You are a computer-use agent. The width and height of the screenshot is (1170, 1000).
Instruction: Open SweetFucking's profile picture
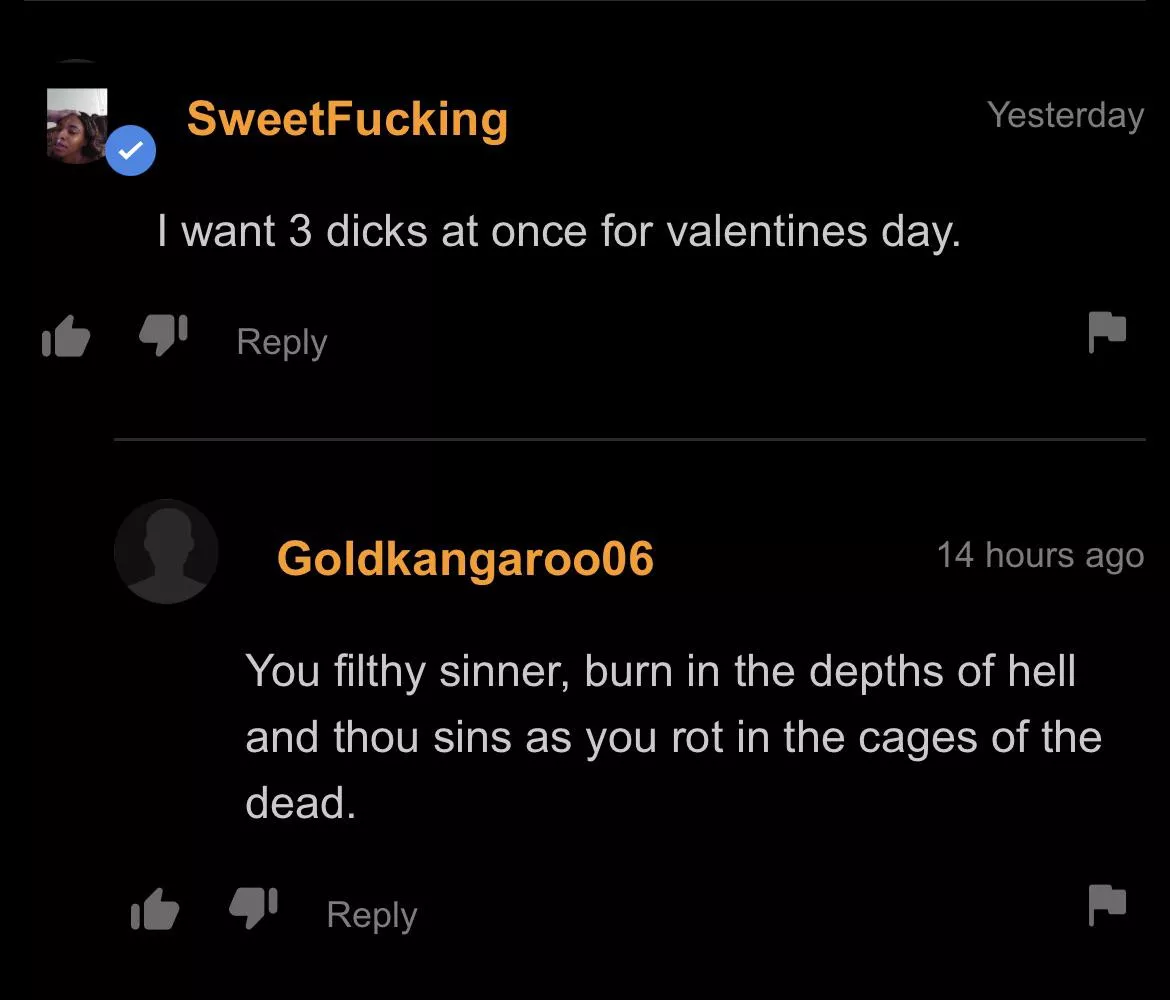(77, 124)
